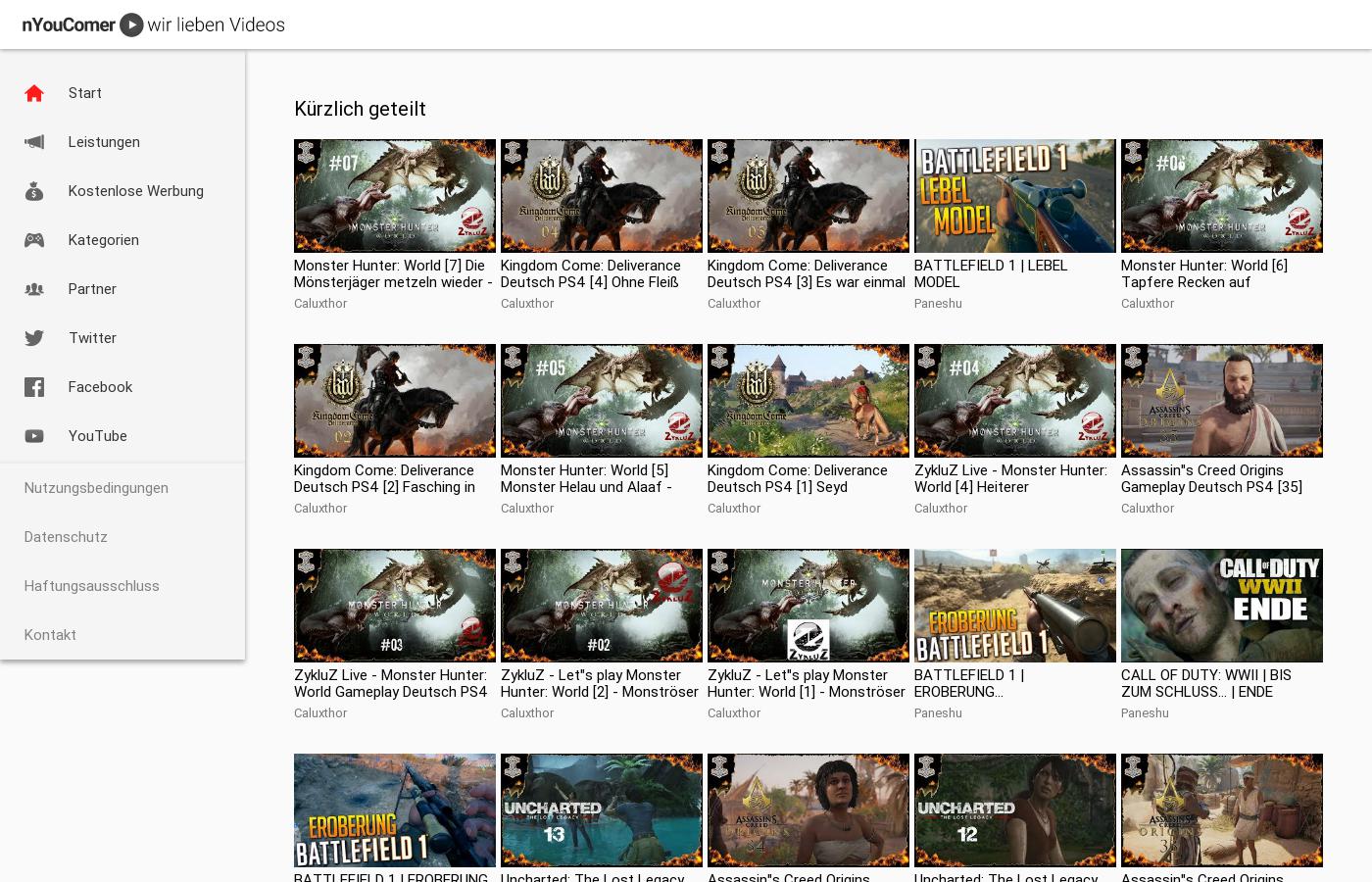Click Paneshu under Call of Duty WWII
The image size is (1372, 882).
(1145, 713)
